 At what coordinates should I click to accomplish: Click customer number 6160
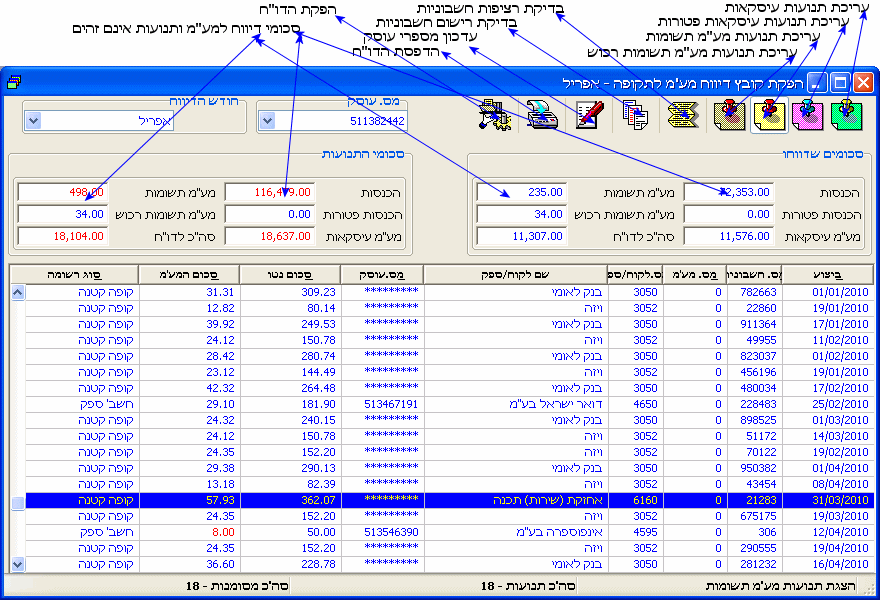pyautogui.click(x=645, y=500)
